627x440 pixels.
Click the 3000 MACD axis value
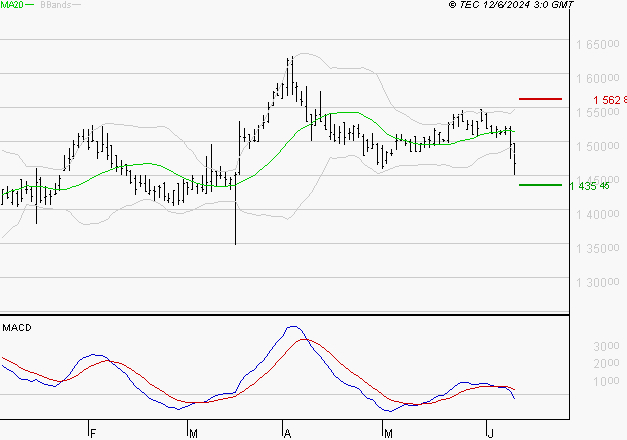pos(606,346)
